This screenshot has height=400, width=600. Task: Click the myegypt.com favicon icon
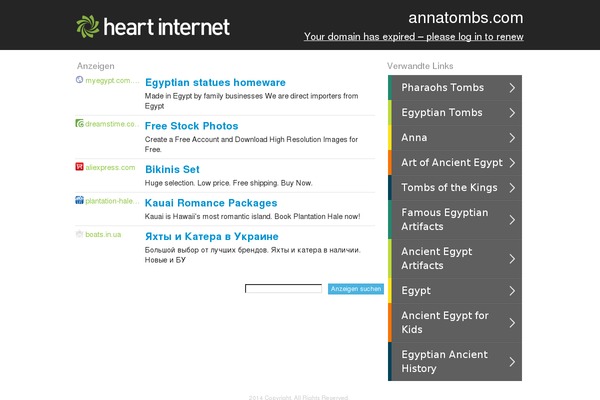pos(79,80)
